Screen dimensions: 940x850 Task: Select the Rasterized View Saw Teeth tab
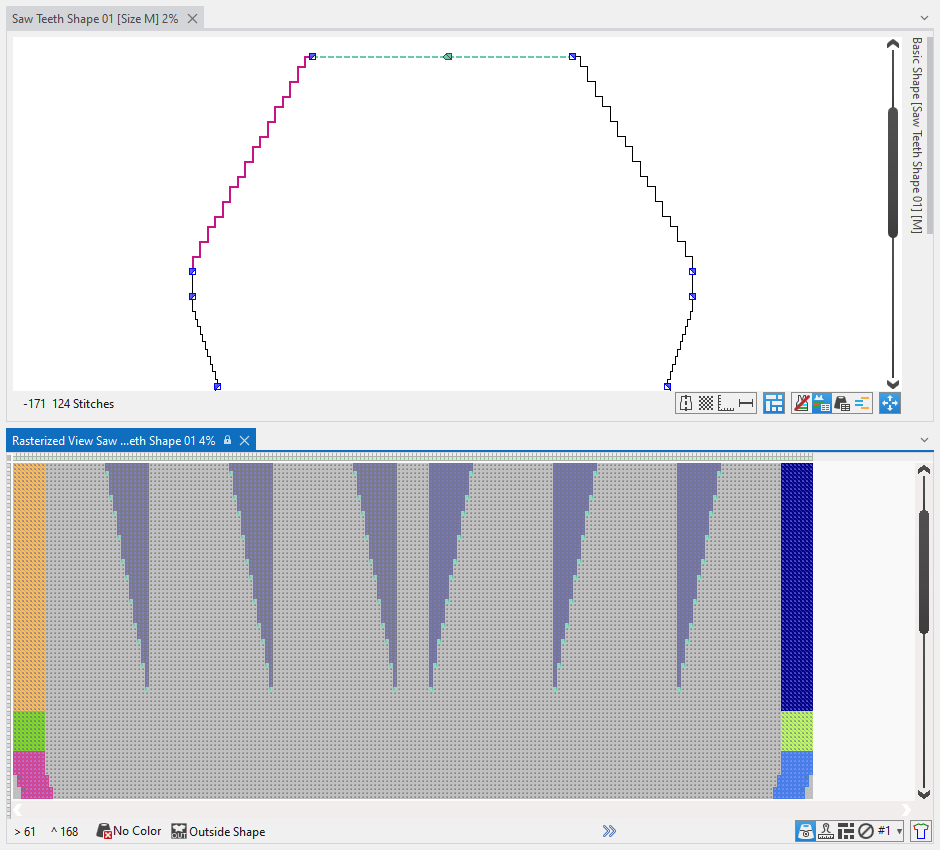113,440
